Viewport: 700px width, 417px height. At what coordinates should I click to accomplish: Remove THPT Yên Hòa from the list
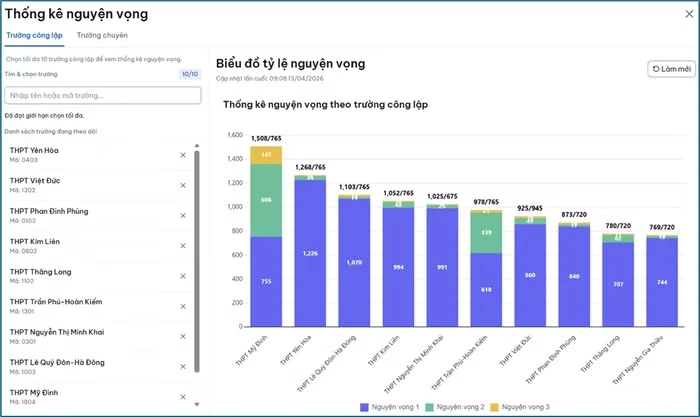[183, 155]
